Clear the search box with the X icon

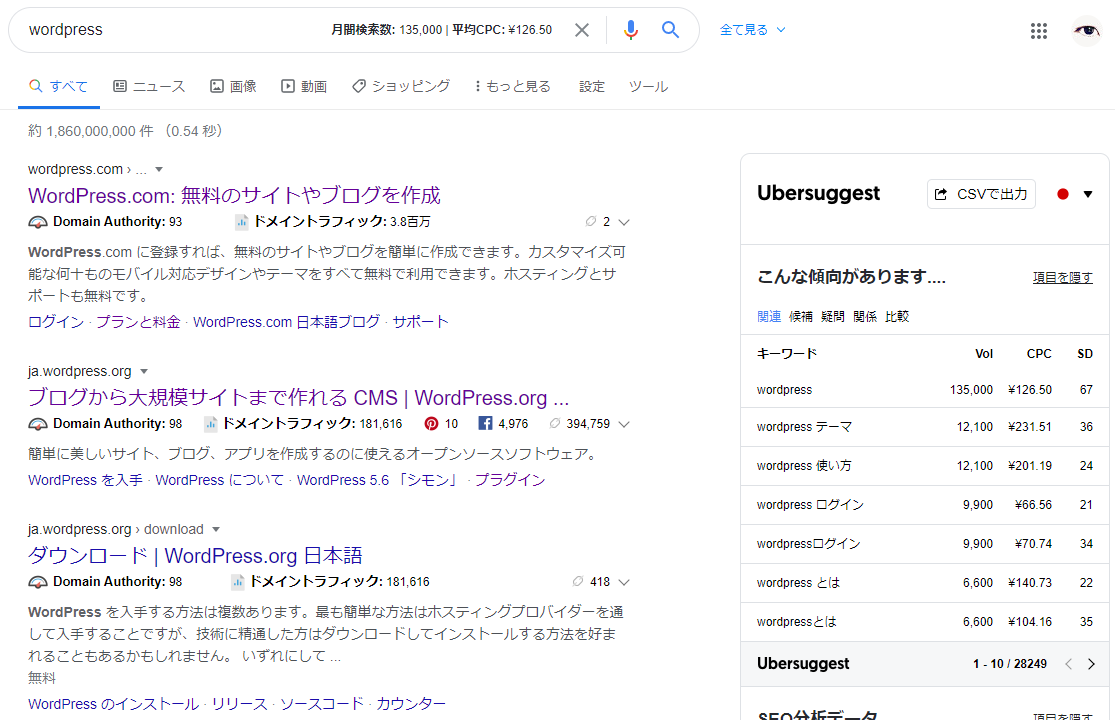(x=582, y=30)
